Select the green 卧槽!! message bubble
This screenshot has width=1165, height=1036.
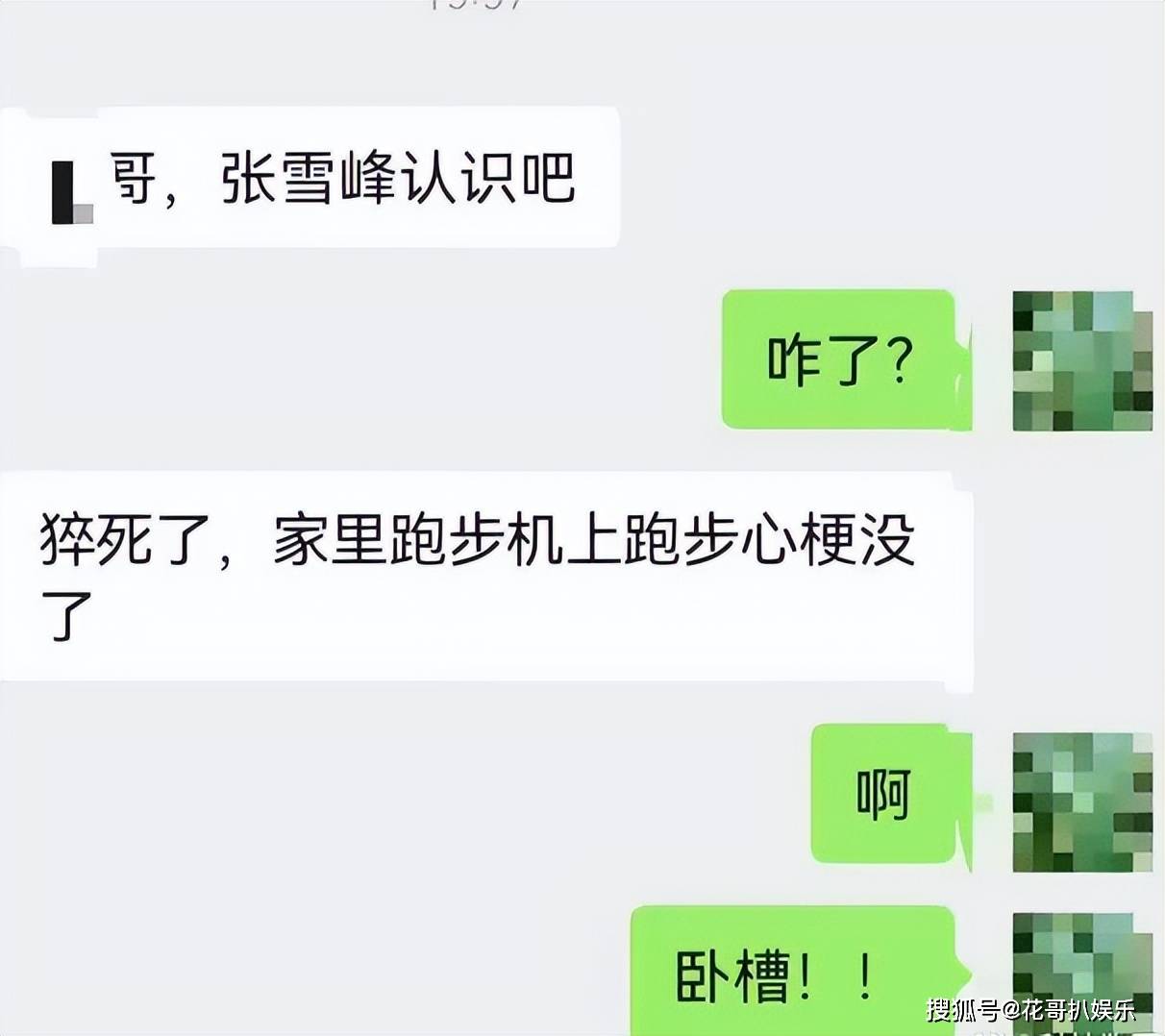pos(800,971)
